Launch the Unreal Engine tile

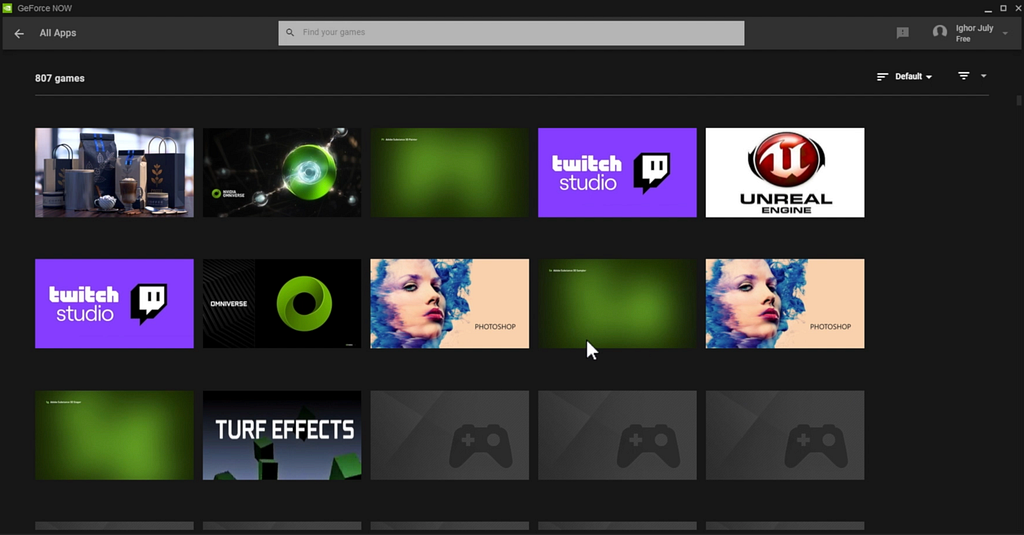pyautogui.click(x=785, y=172)
